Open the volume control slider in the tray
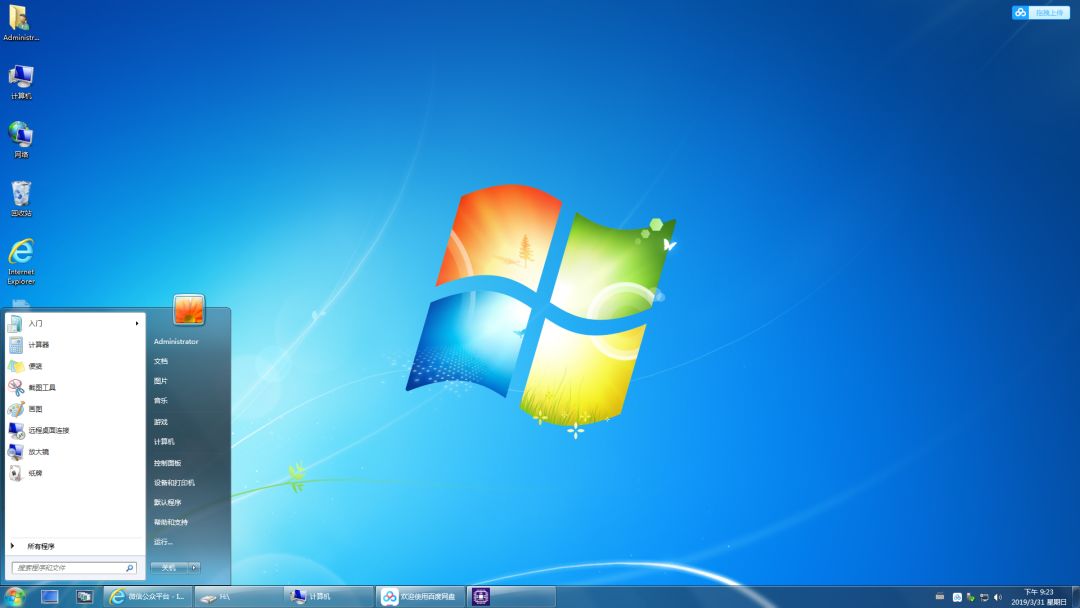Image resolution: width=1080 pixels, height=608 pixels. (x=997, y=597)
